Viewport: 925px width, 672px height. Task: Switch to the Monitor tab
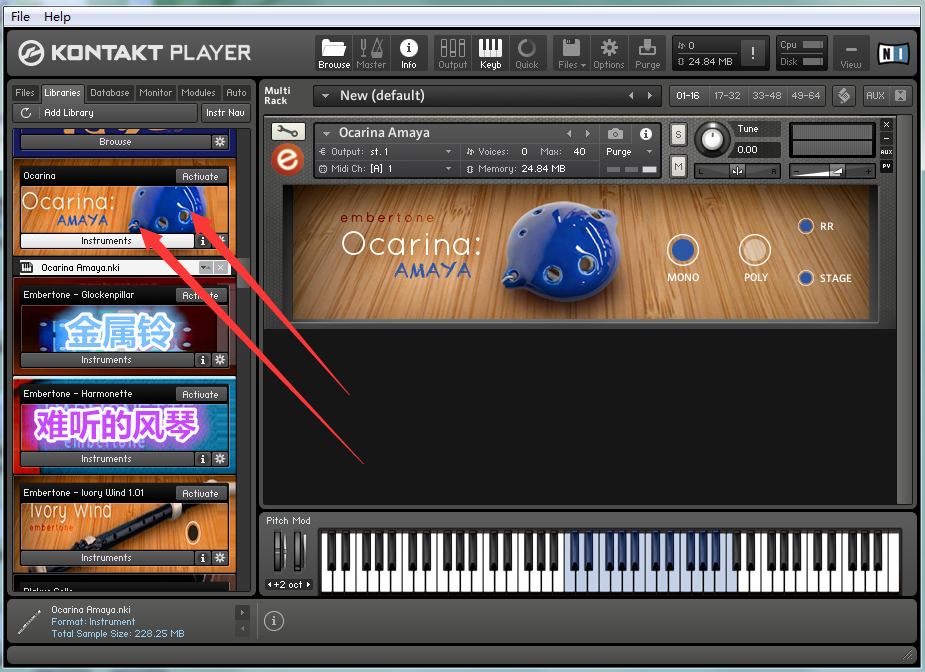156,93
